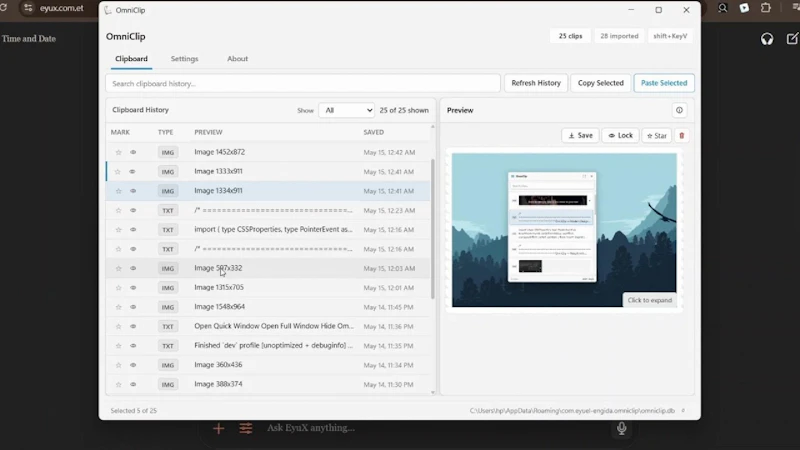
Task: Open the sliders options icon in EyuX bar
Action: point(246,429)
